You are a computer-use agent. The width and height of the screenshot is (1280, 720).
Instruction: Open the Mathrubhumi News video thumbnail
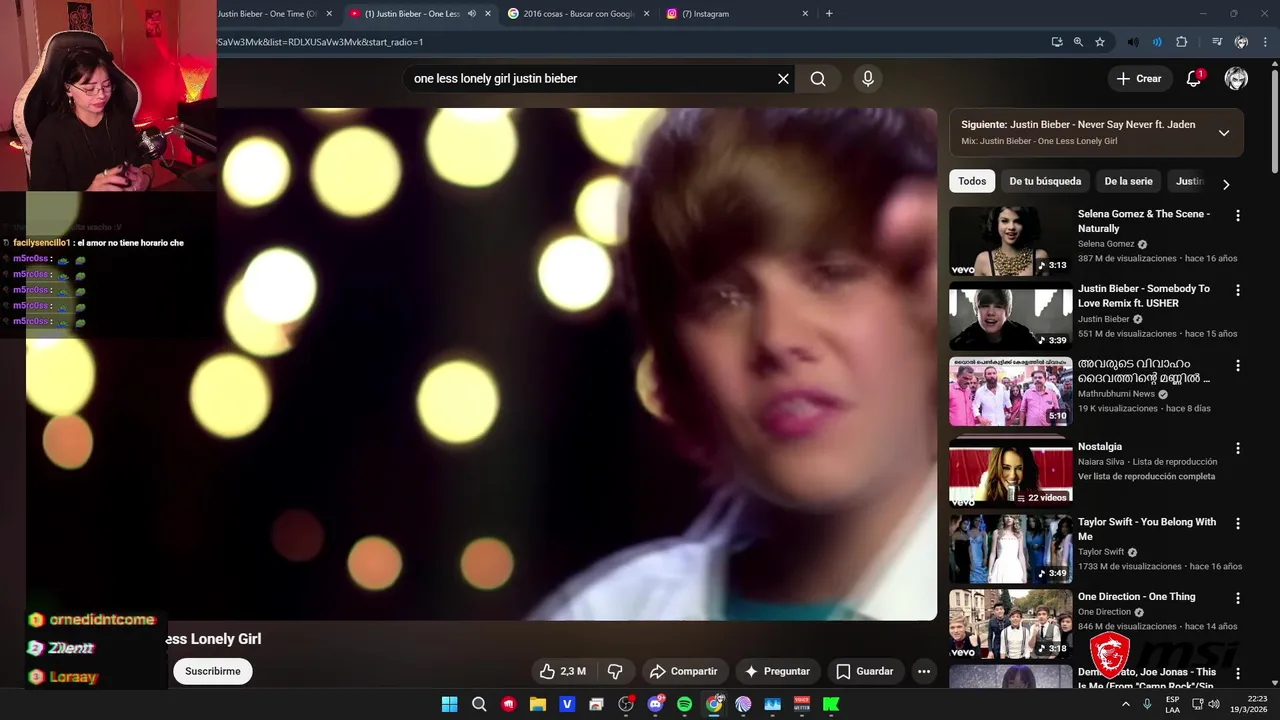pyautogui.click(x=1010, y=391)
